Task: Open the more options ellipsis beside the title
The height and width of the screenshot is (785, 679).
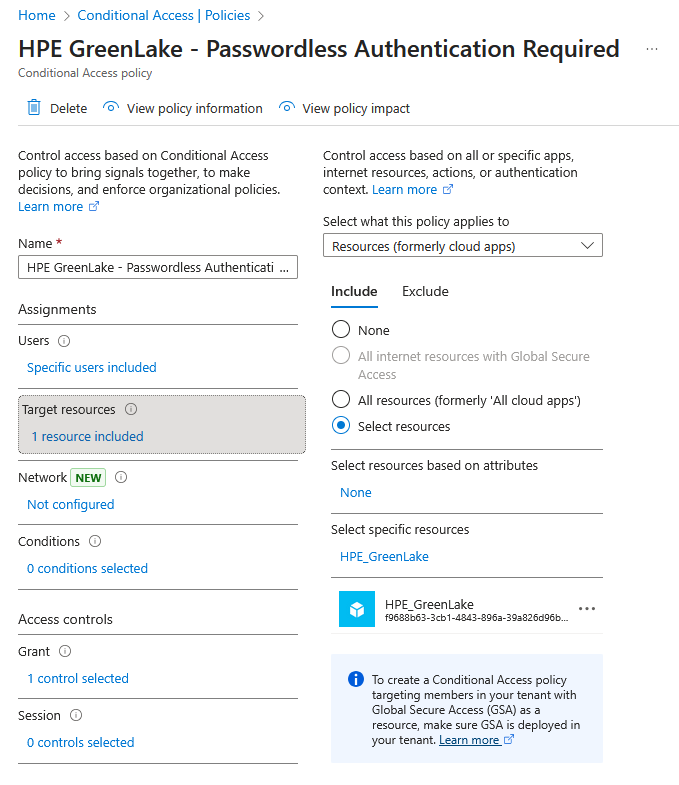Action: (652, 49)
